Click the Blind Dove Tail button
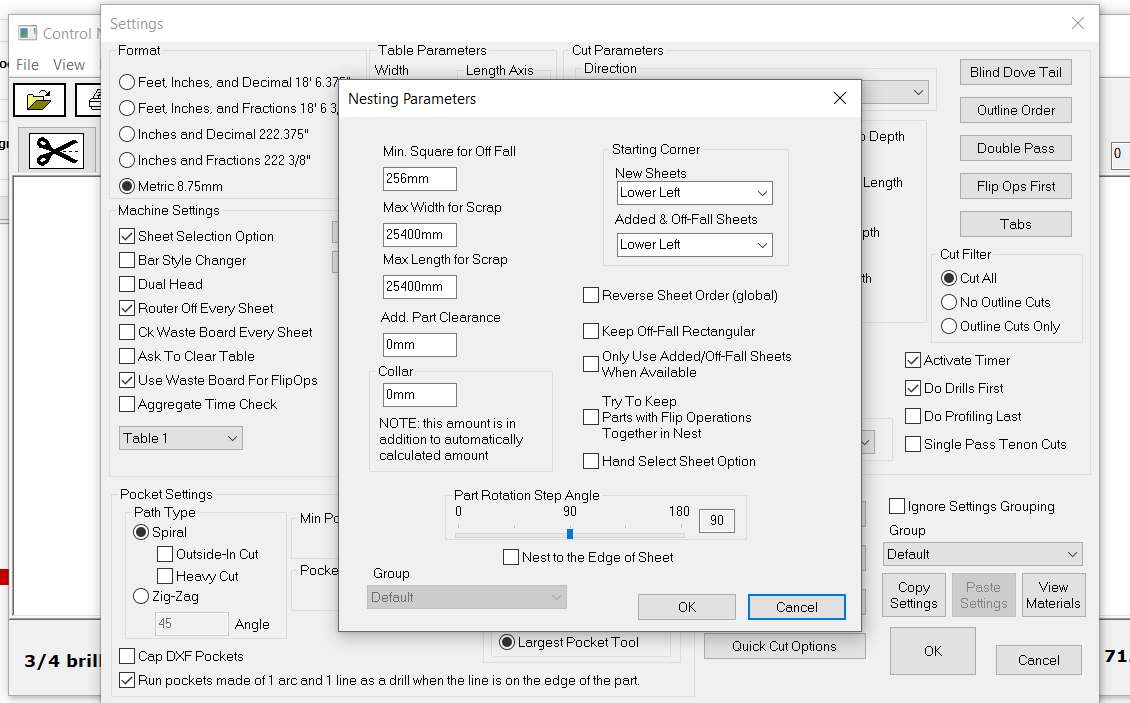This screenshot has height=703, width=1130. (1015, 72)
